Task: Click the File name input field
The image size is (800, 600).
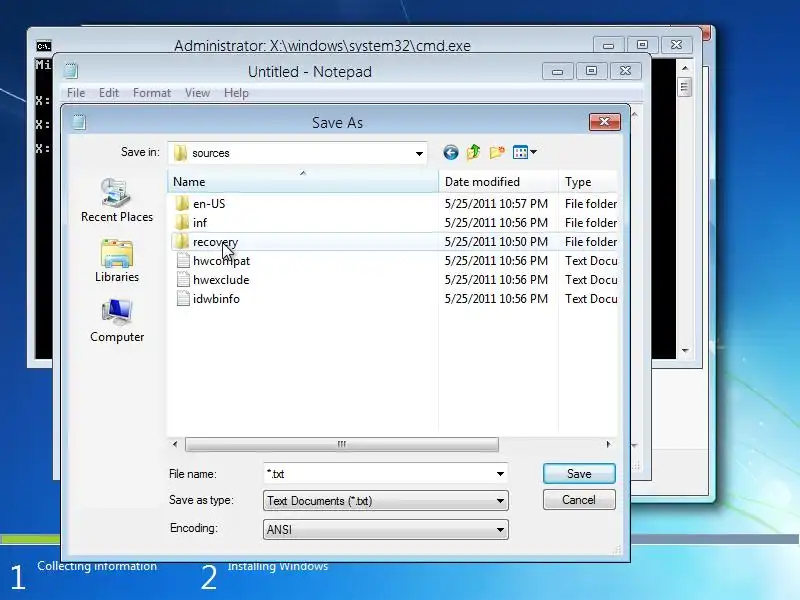Action: pyautogui.click(x=379, y=474)
